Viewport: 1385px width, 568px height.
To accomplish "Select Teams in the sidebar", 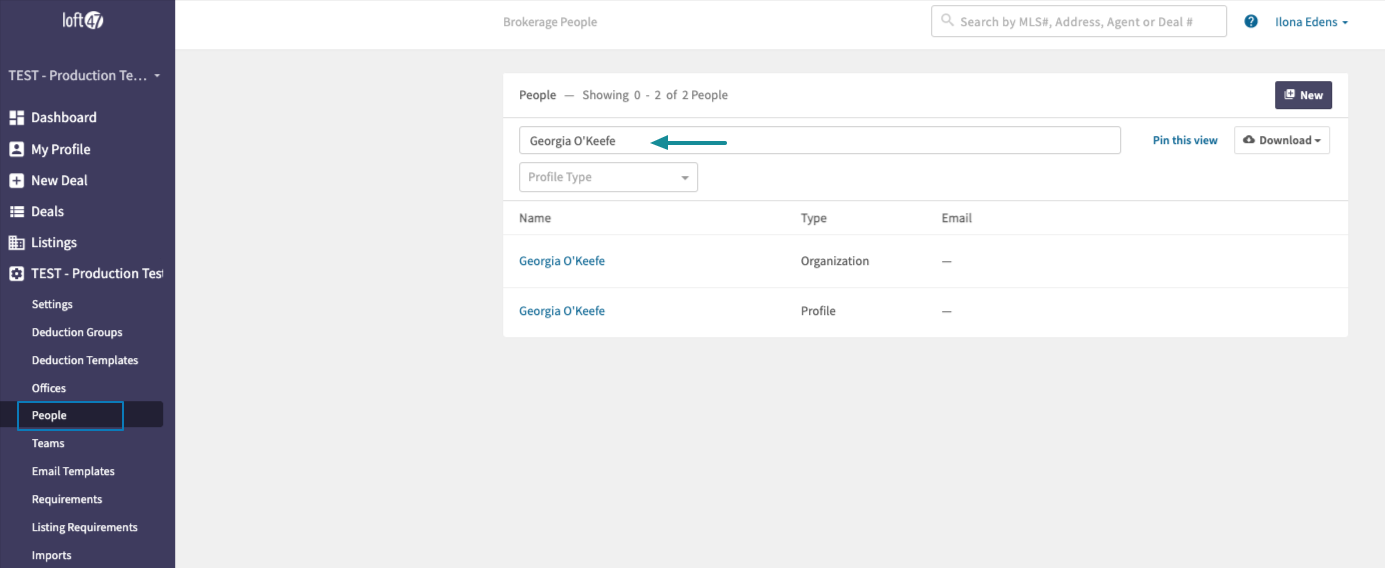I will coord(48,443).
